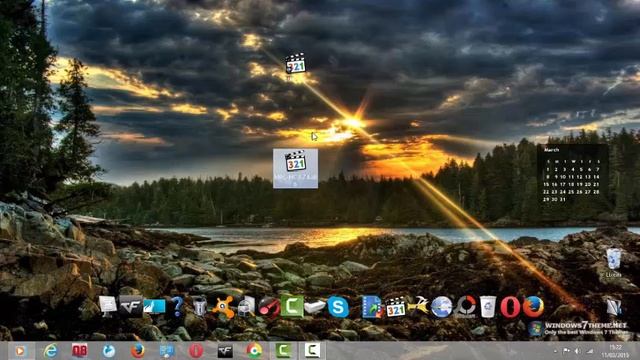Open the network signal tray icon
This screenshot has height=360, width=640.
[589, 351]
